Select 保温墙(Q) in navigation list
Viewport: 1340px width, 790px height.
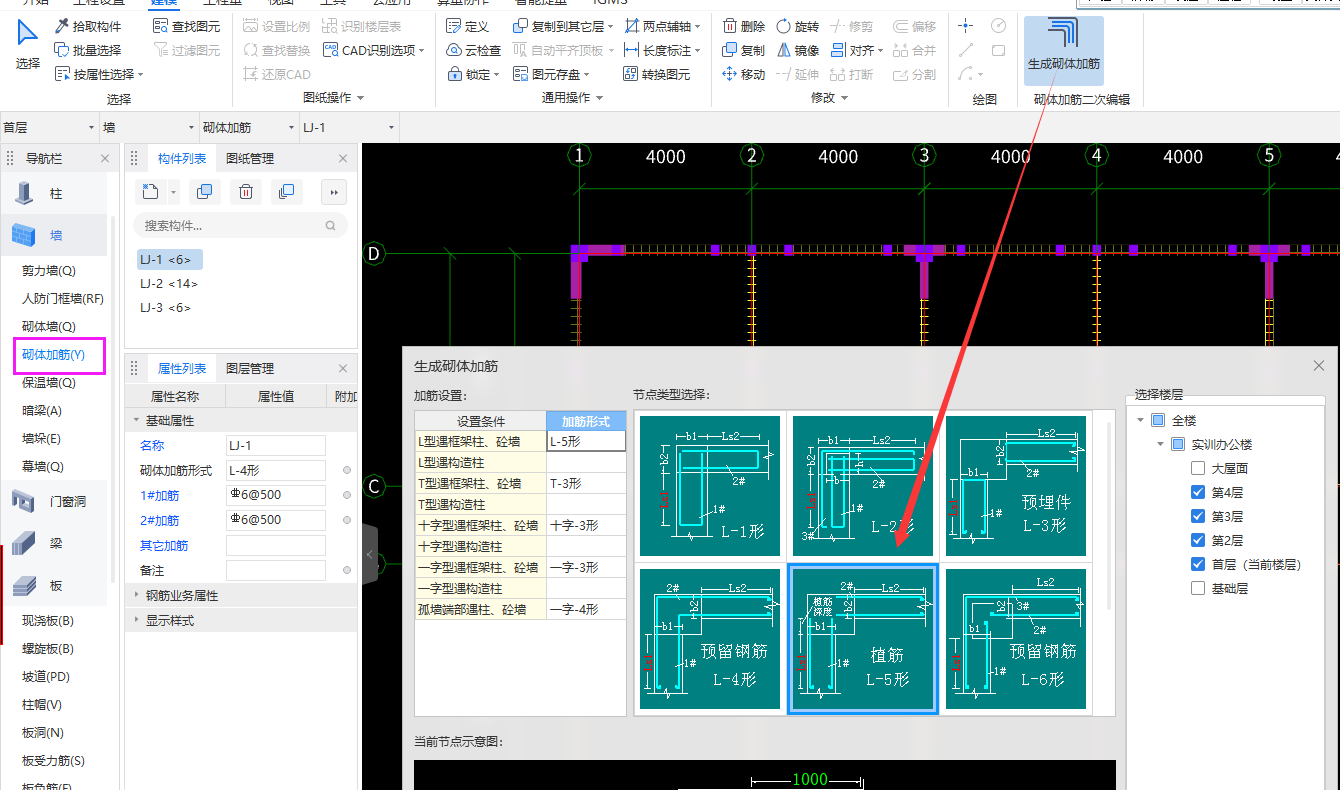(49, 383)
